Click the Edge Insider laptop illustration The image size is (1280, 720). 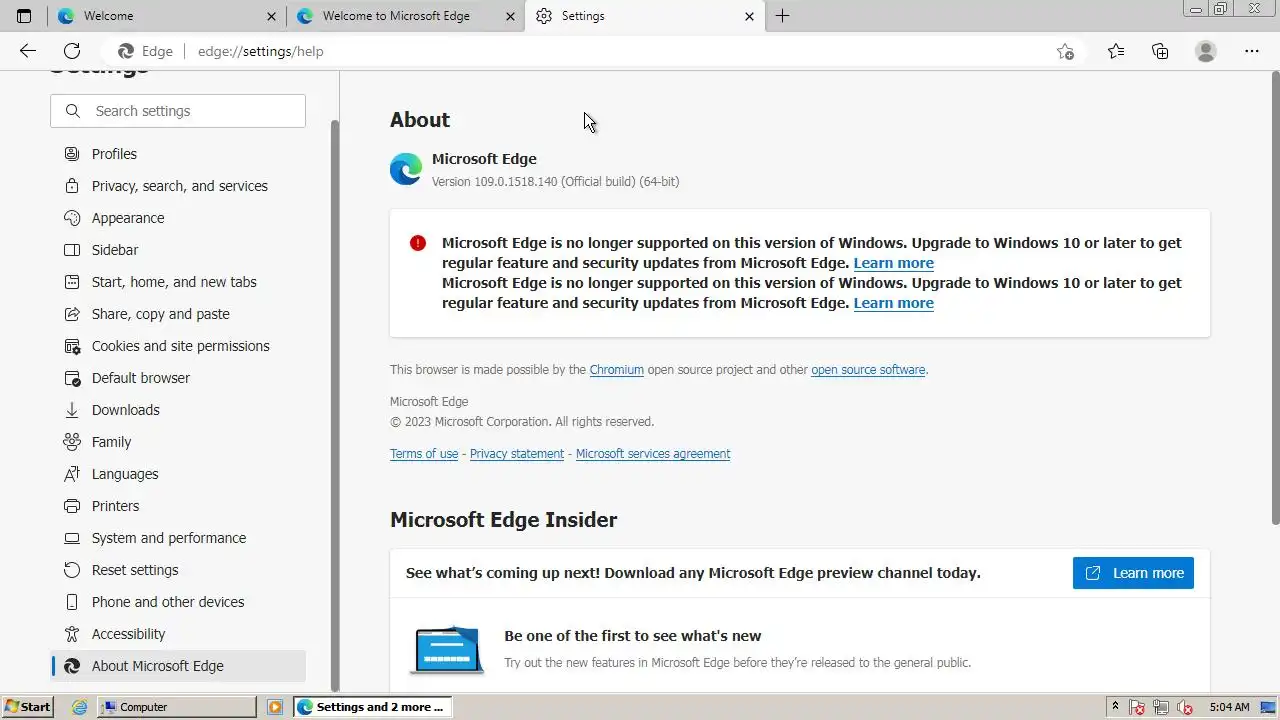pos(447,650)
